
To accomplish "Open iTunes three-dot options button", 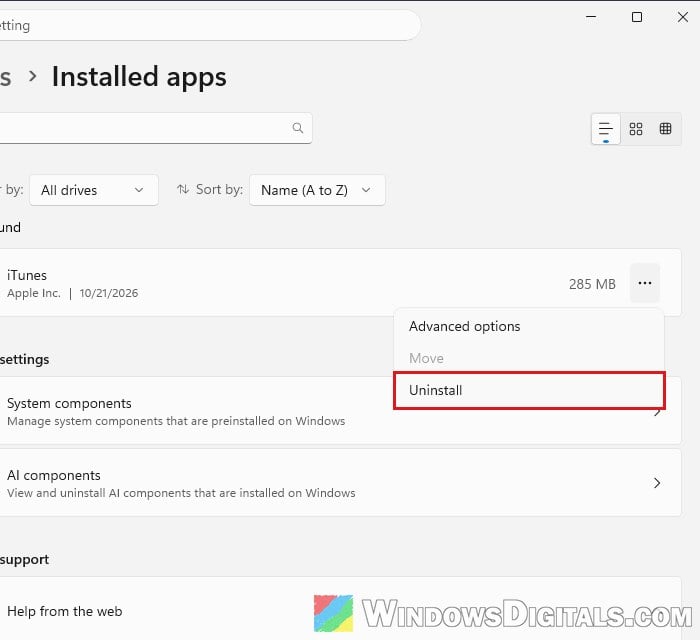I will (645, 283).
